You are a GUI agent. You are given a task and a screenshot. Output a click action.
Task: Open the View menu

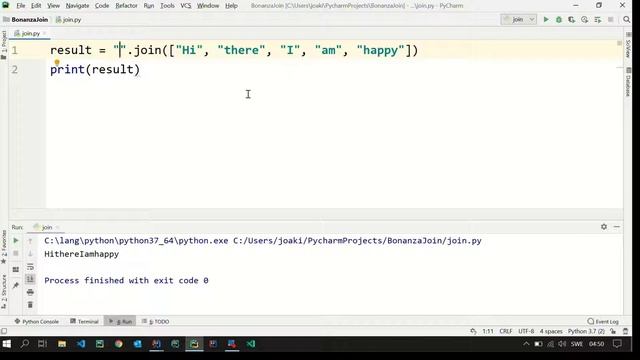coord(53,6)
